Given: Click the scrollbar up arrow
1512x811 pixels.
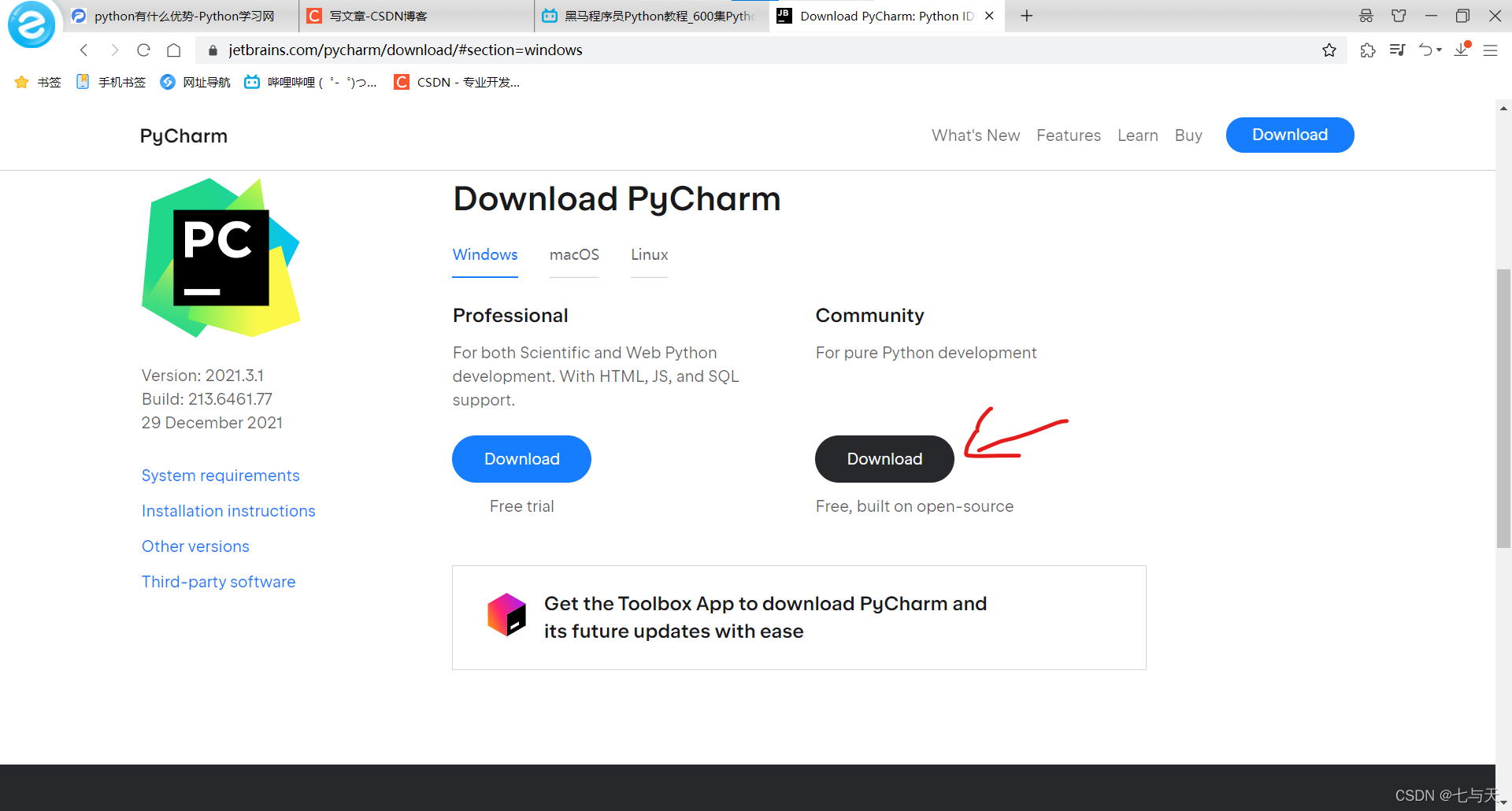Looking at the screenshot, I should click(x=1503, y=109).
